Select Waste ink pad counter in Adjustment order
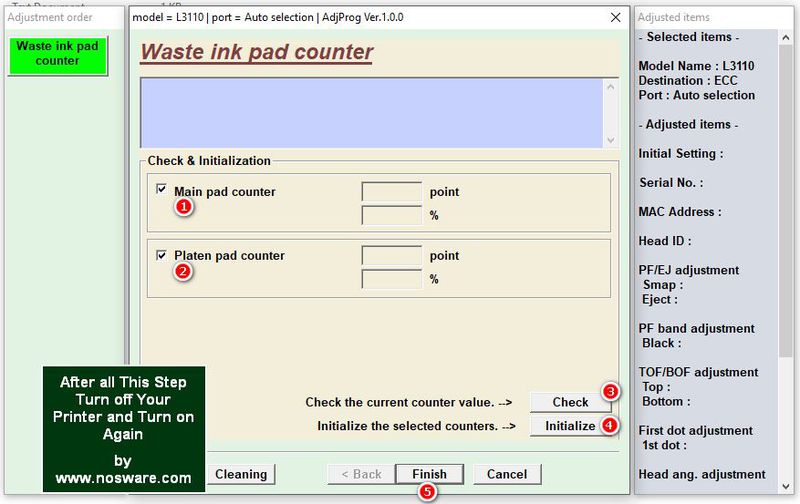800x504 pixels. (58, 54)
